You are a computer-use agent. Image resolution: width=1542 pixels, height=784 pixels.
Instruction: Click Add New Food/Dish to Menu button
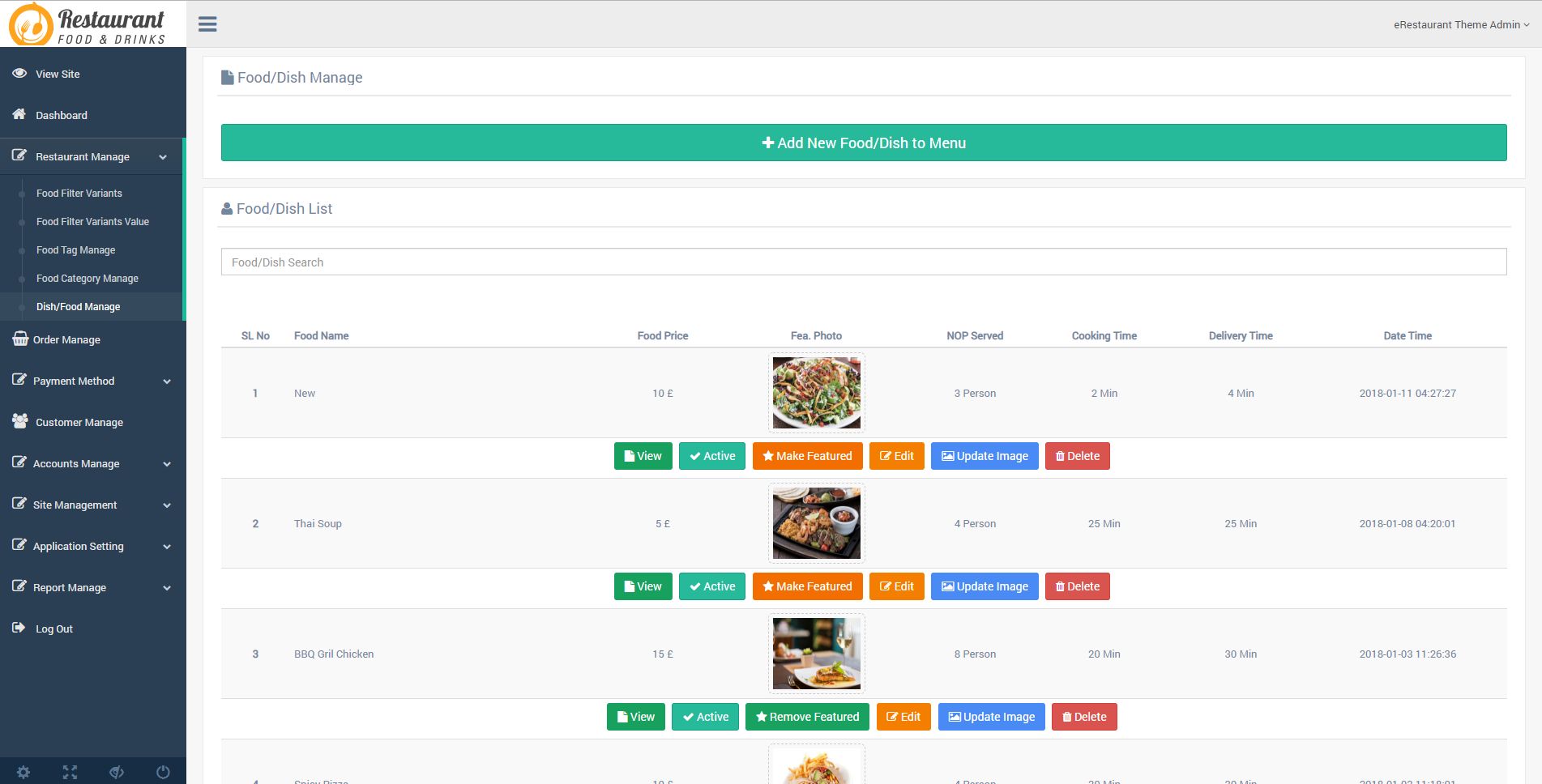pos(864,143)
